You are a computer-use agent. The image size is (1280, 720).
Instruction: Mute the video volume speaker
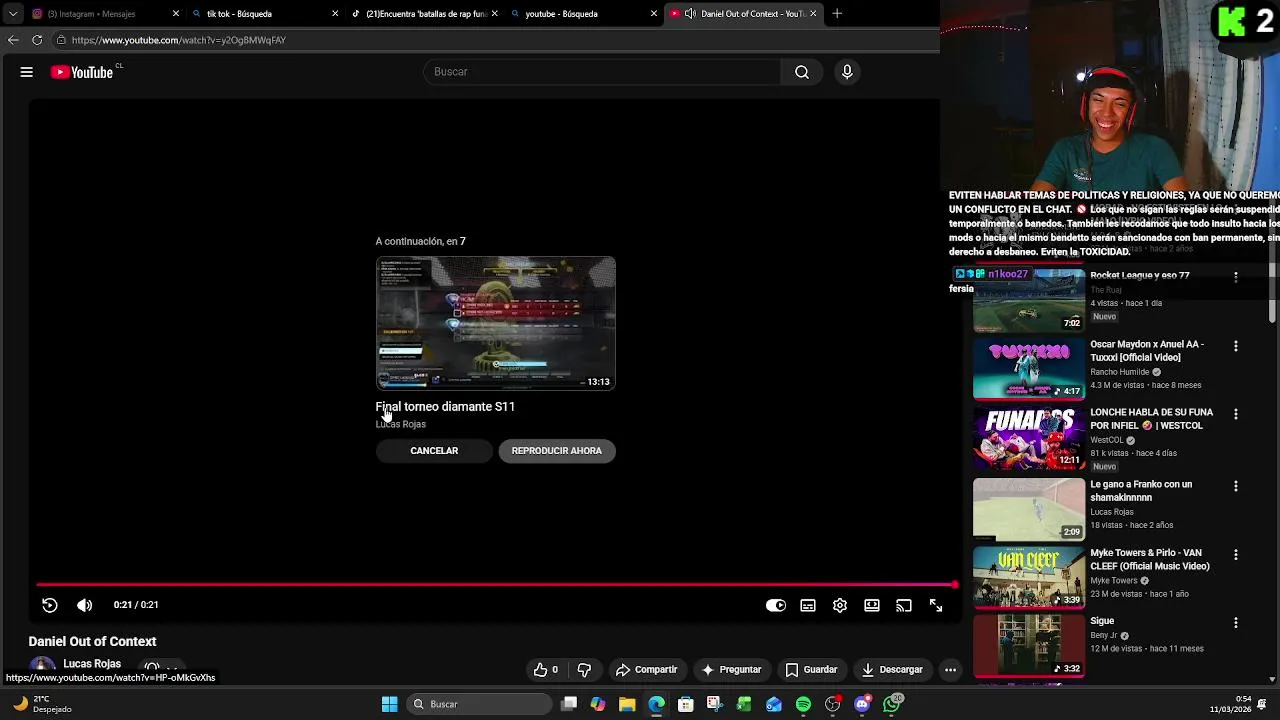click(85, 605)
